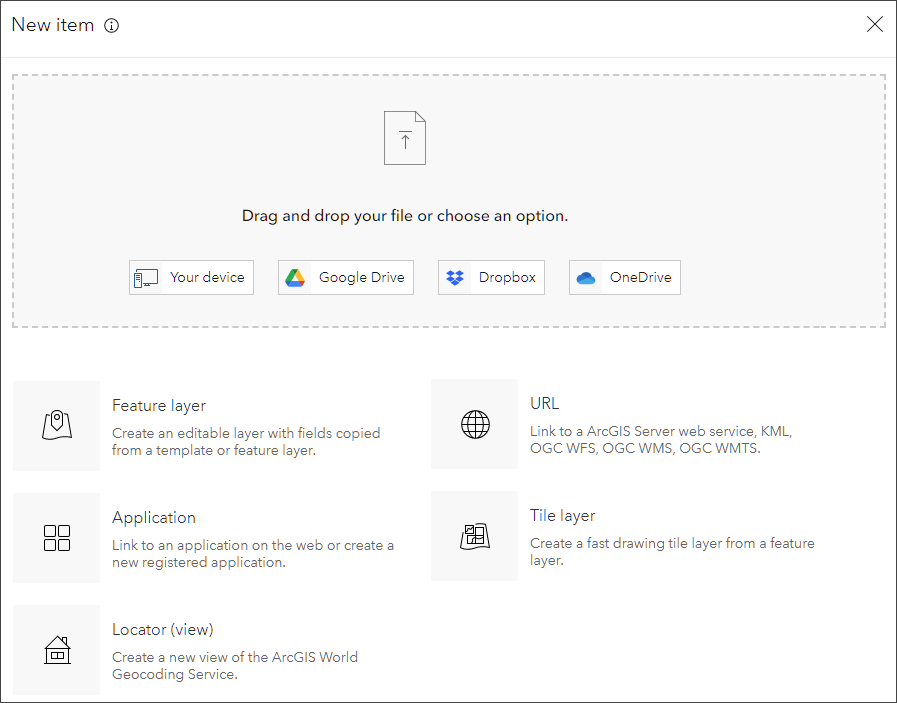Click the OneDrive cloud icon
The image size is (897, 703).
tap(586, 278)
